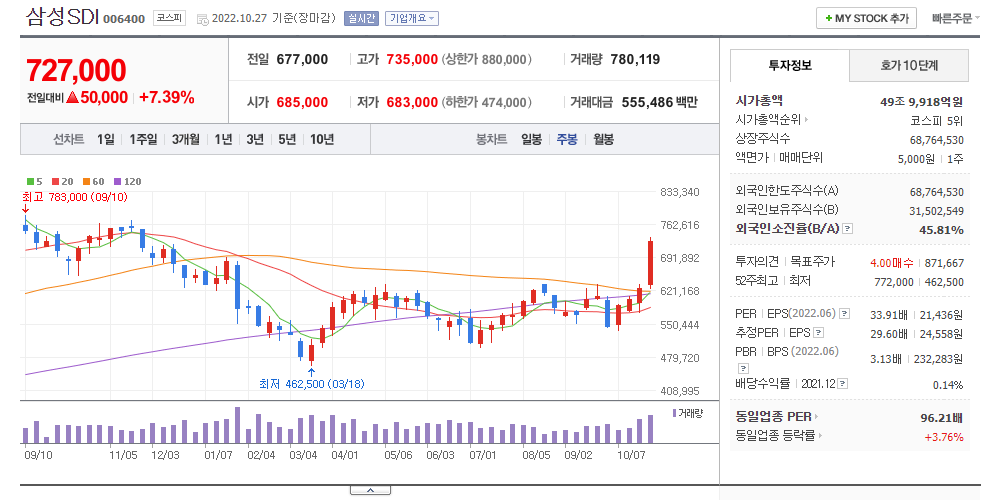Open the help icon under PBR BPS
990x500 pixels.
[x=743, y=368]
